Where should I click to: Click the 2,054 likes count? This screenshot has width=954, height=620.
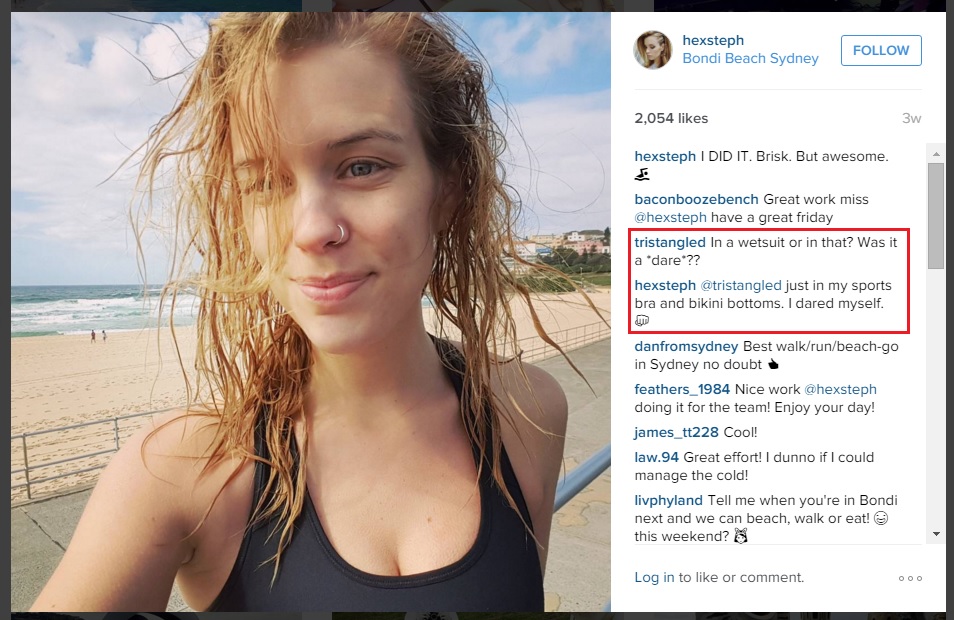[x=671, y=118]
